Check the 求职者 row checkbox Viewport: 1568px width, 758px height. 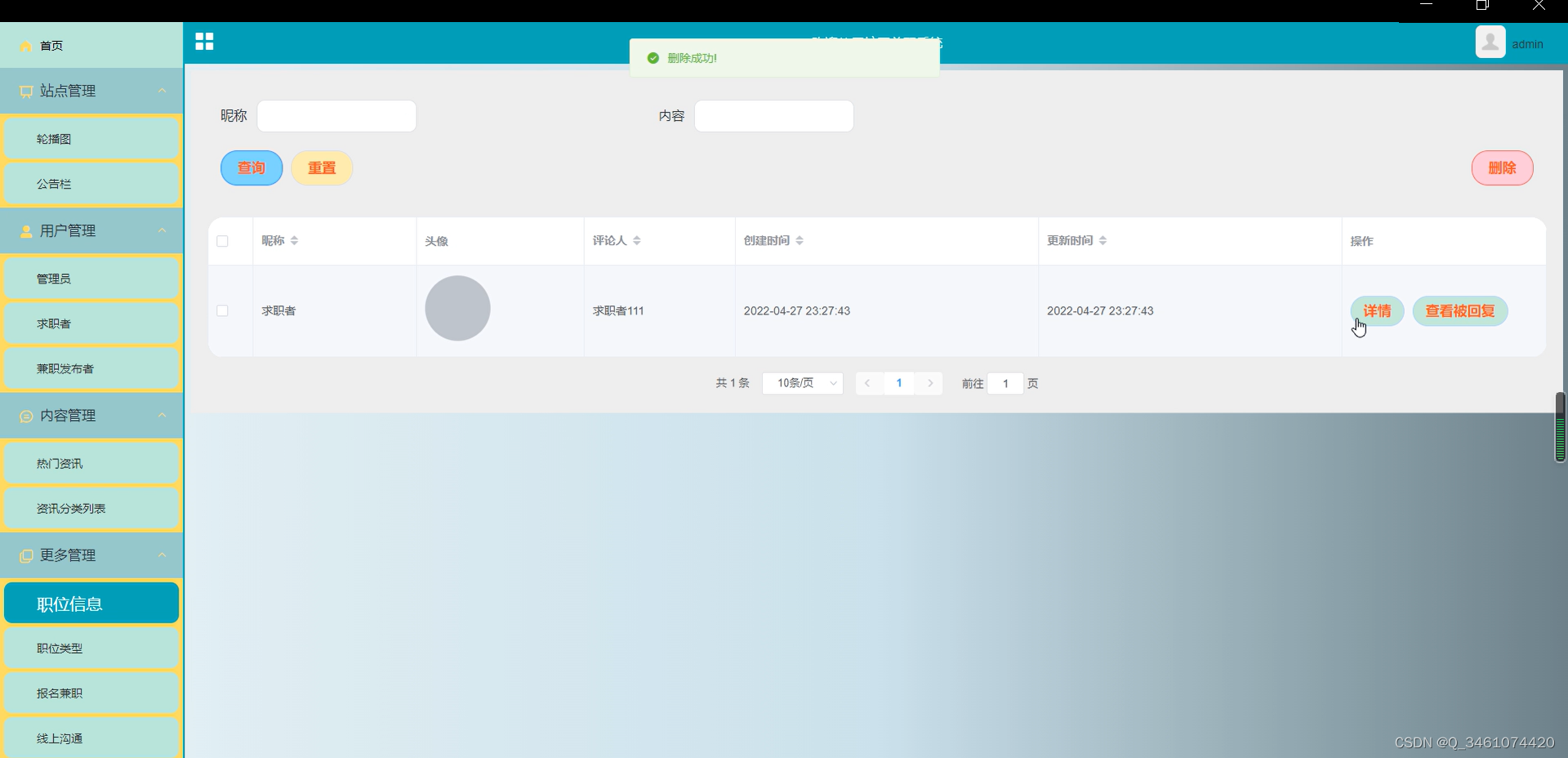click(x=222, y=311)
